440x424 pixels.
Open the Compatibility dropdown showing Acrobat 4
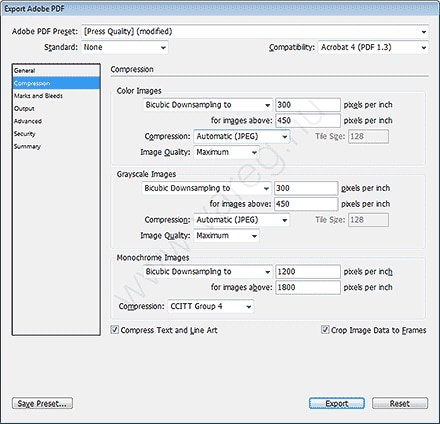(x=373, y=47)
